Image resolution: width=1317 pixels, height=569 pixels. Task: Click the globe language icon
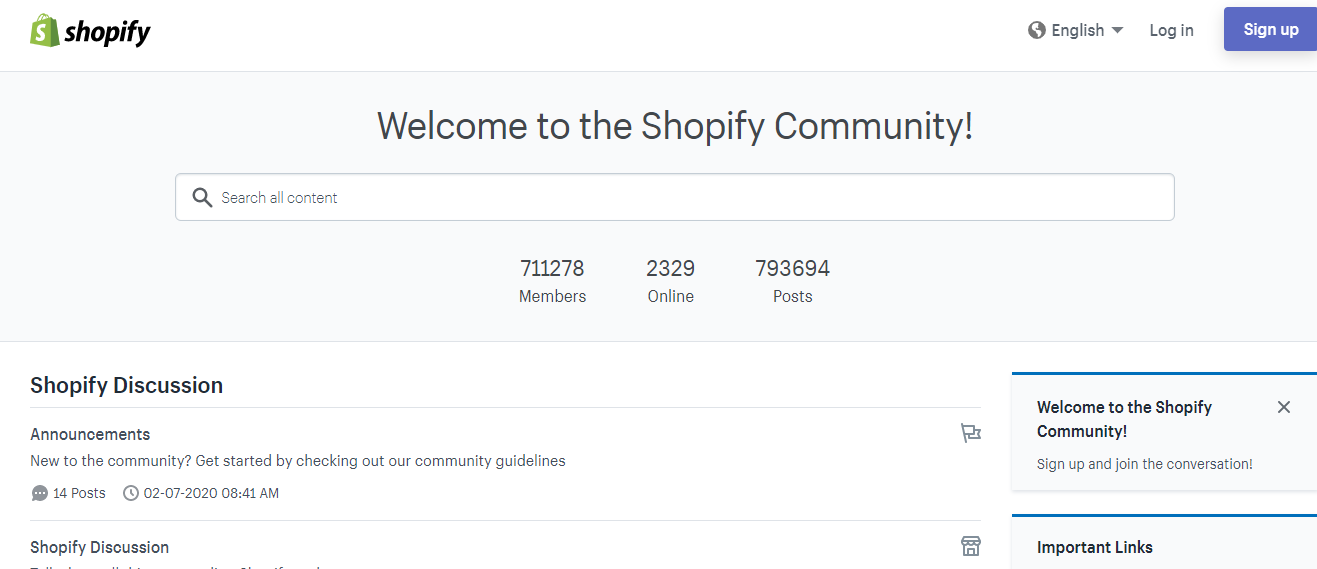point(1037,30)
